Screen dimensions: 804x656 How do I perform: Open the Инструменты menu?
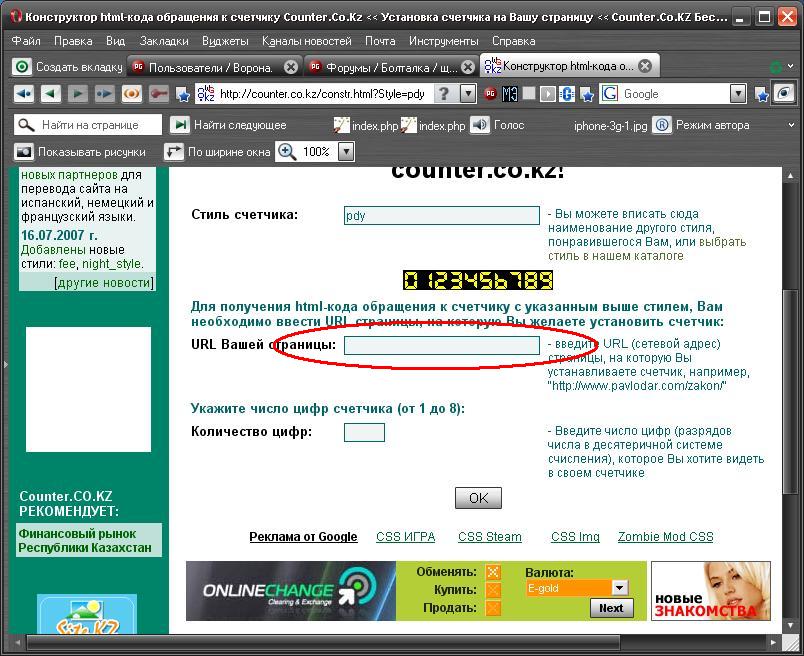(444, 41)
